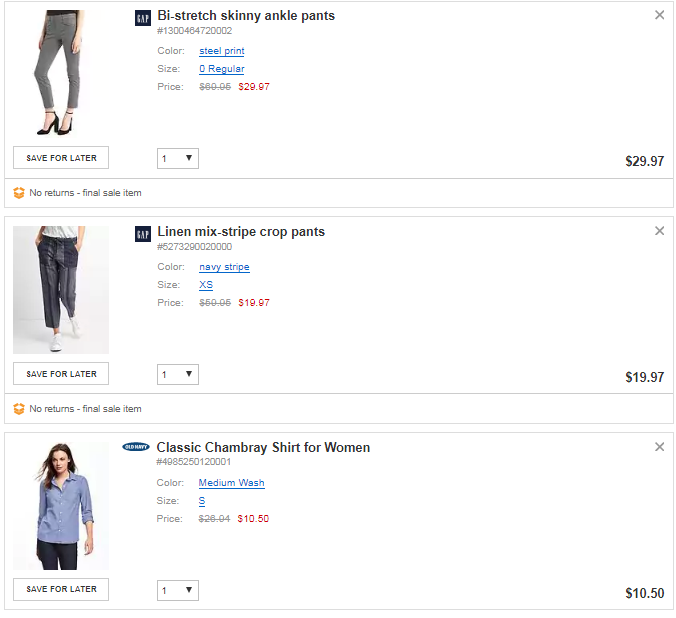
Task: Save Classic Chambray Shirt for later
Action: [61, 589]
